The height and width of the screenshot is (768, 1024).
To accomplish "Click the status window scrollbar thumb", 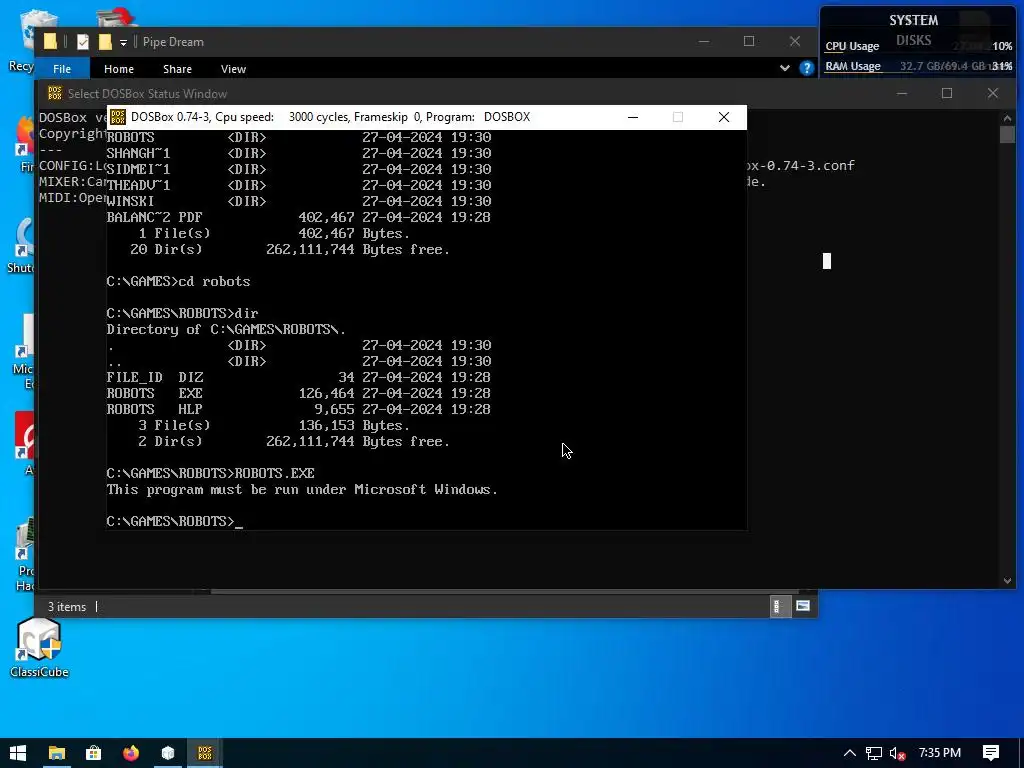I will (1007, 134).
